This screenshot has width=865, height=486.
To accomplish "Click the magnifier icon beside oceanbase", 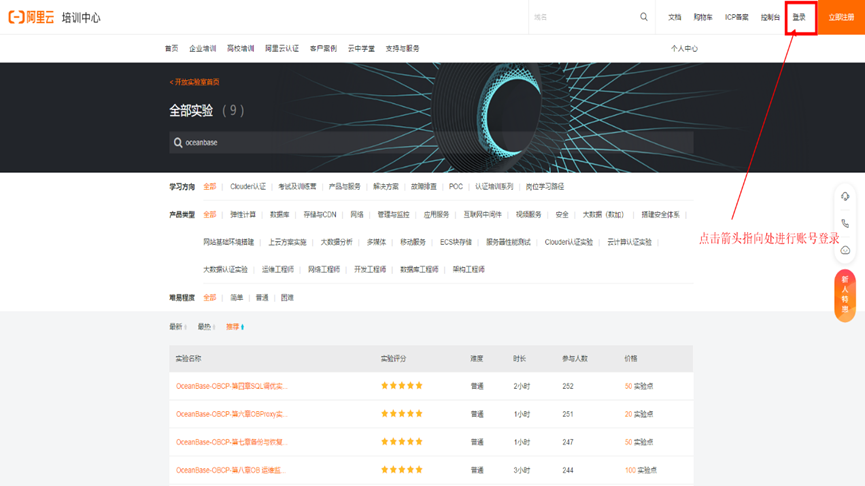I will click(x=178, y=143).
